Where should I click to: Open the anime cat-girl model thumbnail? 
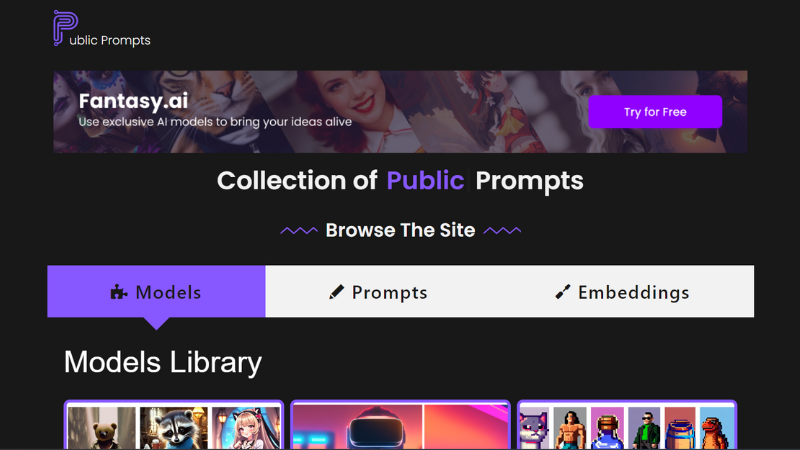coord(245,428)
